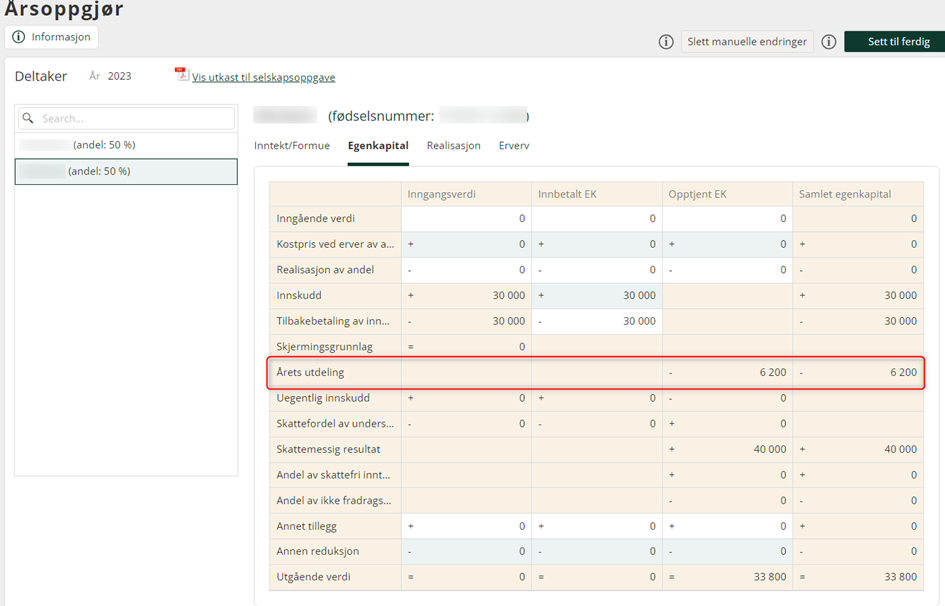Viewport: 945px width, 606px height.
Task: Click the Inngangsverdi column header
Action: coord(466,194)
